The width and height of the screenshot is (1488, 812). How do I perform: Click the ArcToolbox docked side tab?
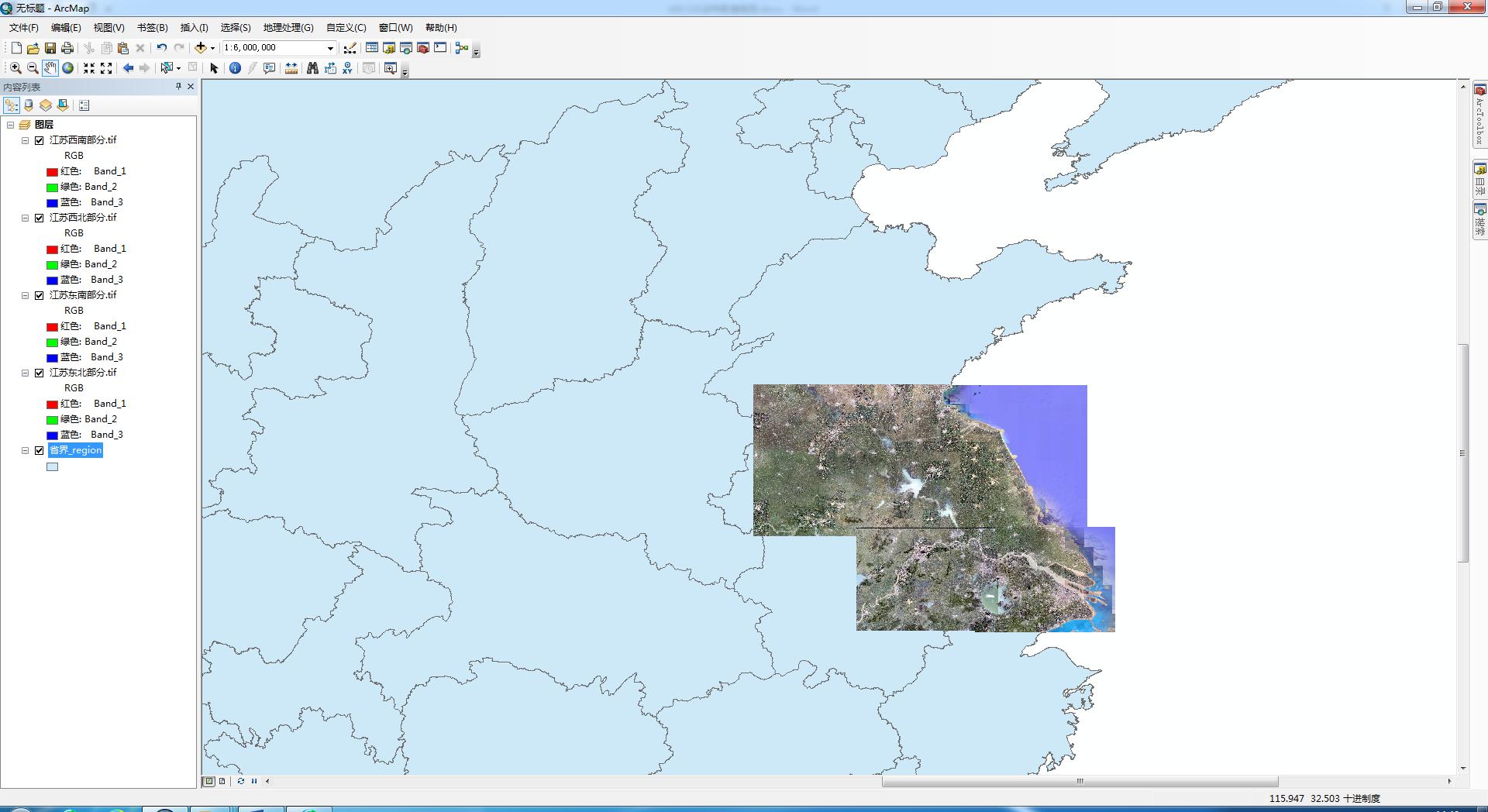coord(1479,115)
